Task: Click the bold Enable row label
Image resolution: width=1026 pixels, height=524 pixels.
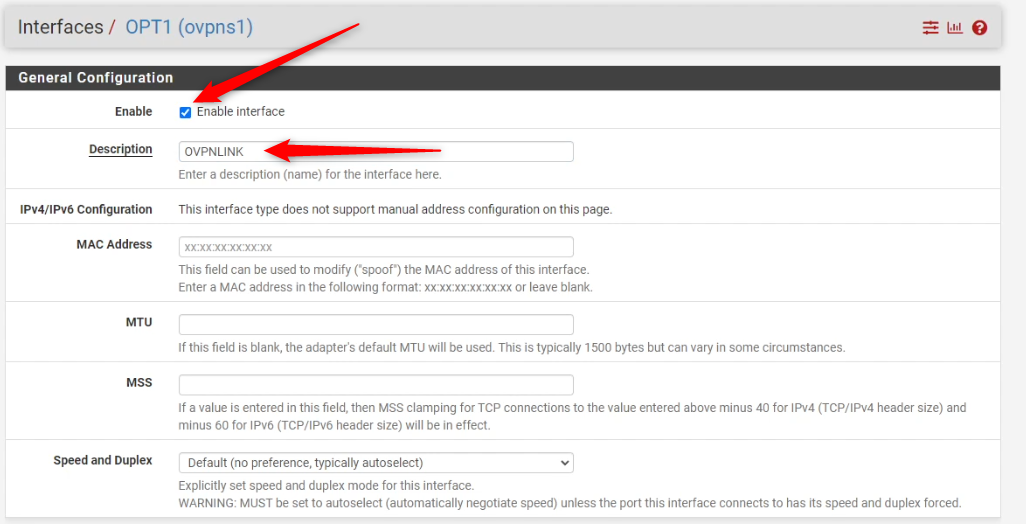Action: click(133, 112)
